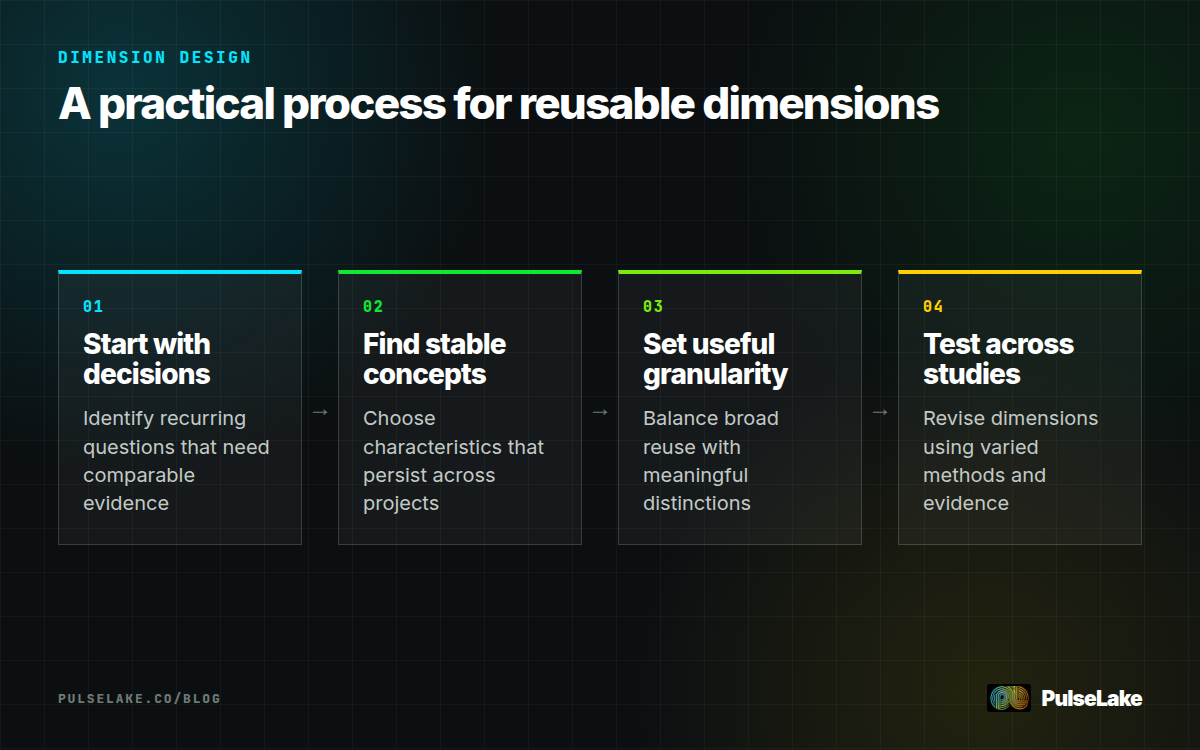Click the 'Set useful granularity' card heading

point(715,359)
